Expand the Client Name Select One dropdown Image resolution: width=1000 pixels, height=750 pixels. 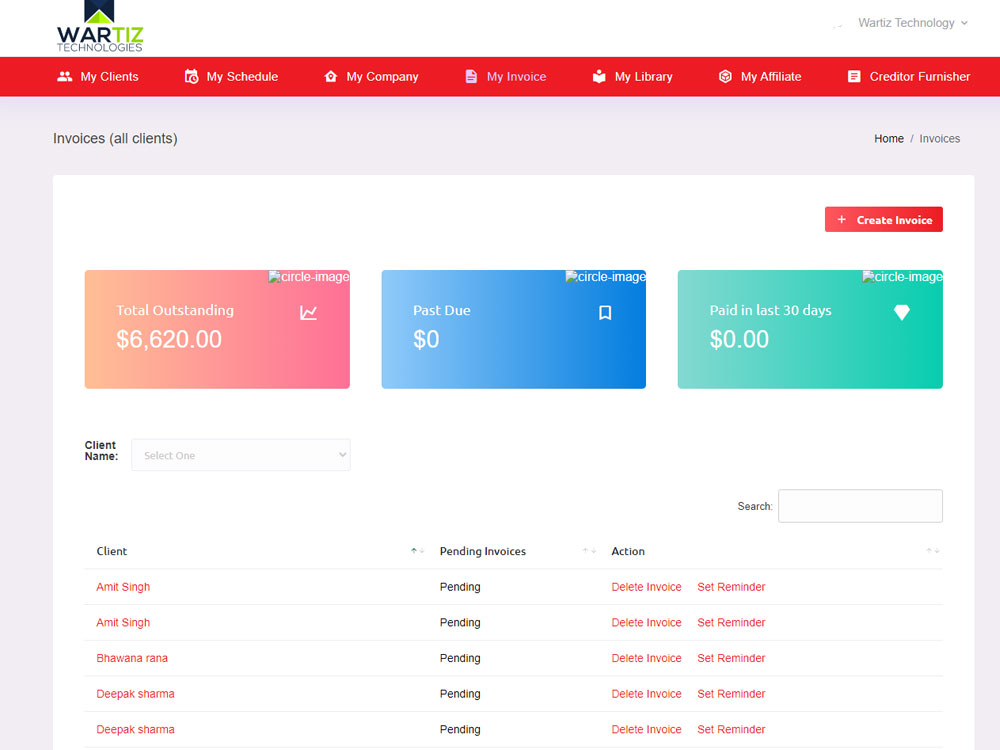(x=240, y=455)
